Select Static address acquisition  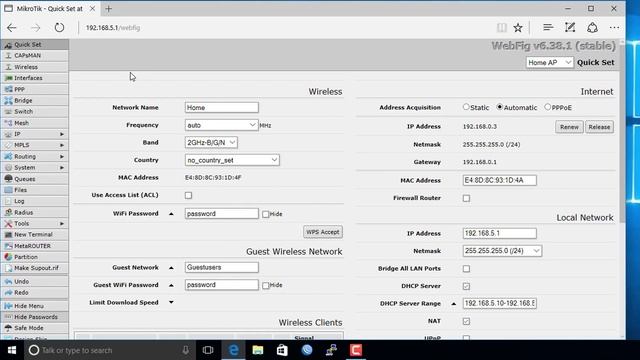[x=466, y=107]
